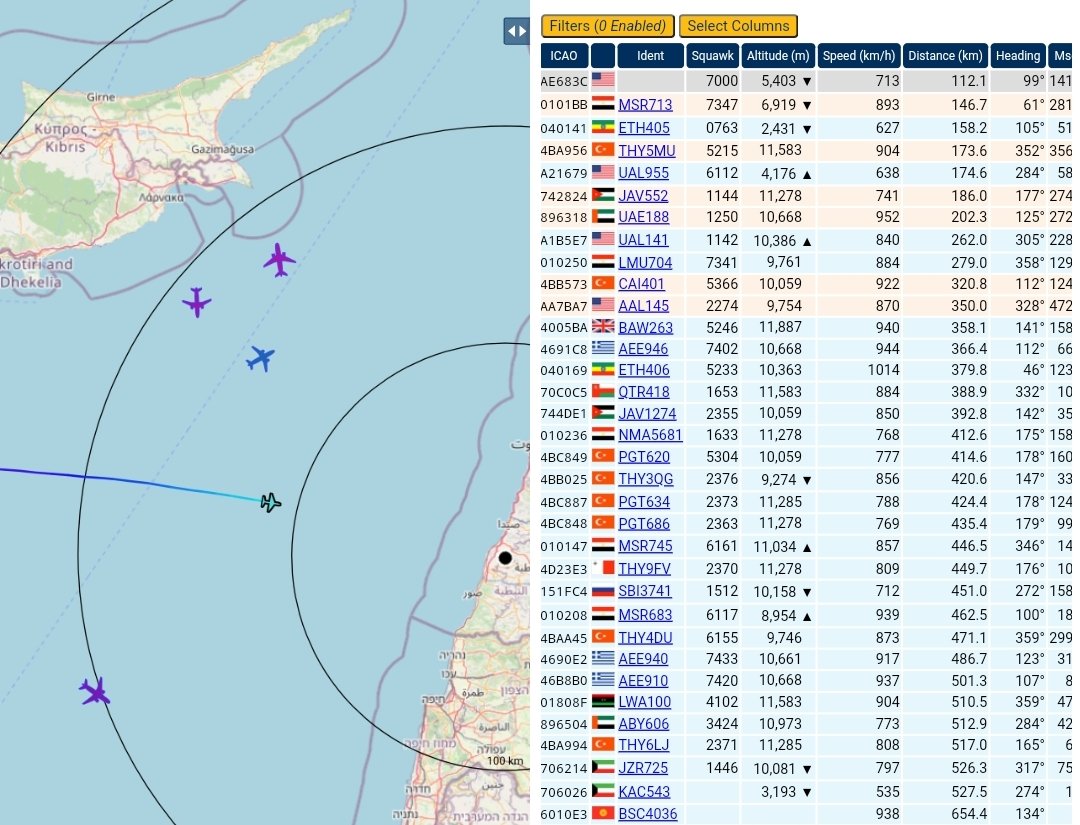Sort table by flag column header
The image size is (1080, 825).
pos(603,56)
